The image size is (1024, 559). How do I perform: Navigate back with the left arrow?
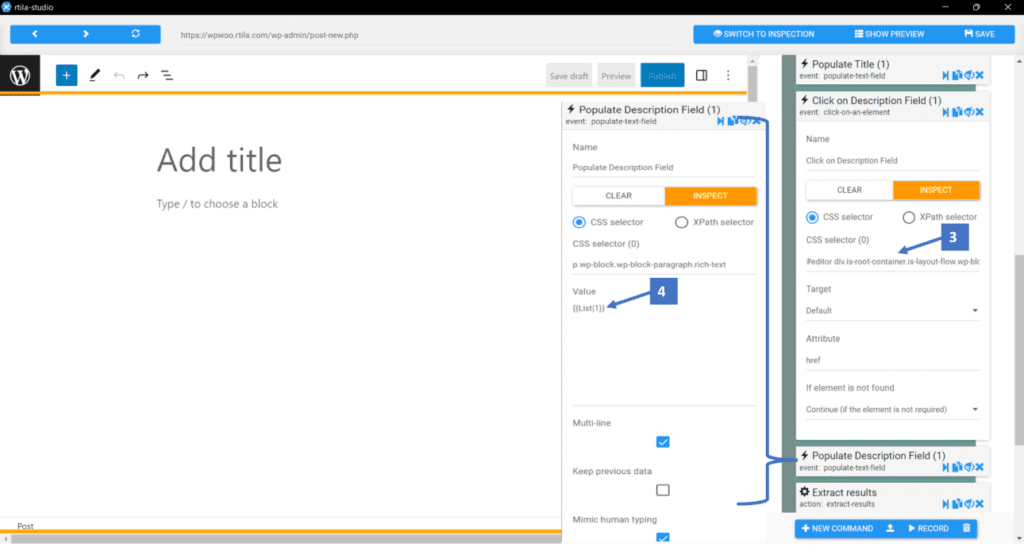tap(35, 34)
